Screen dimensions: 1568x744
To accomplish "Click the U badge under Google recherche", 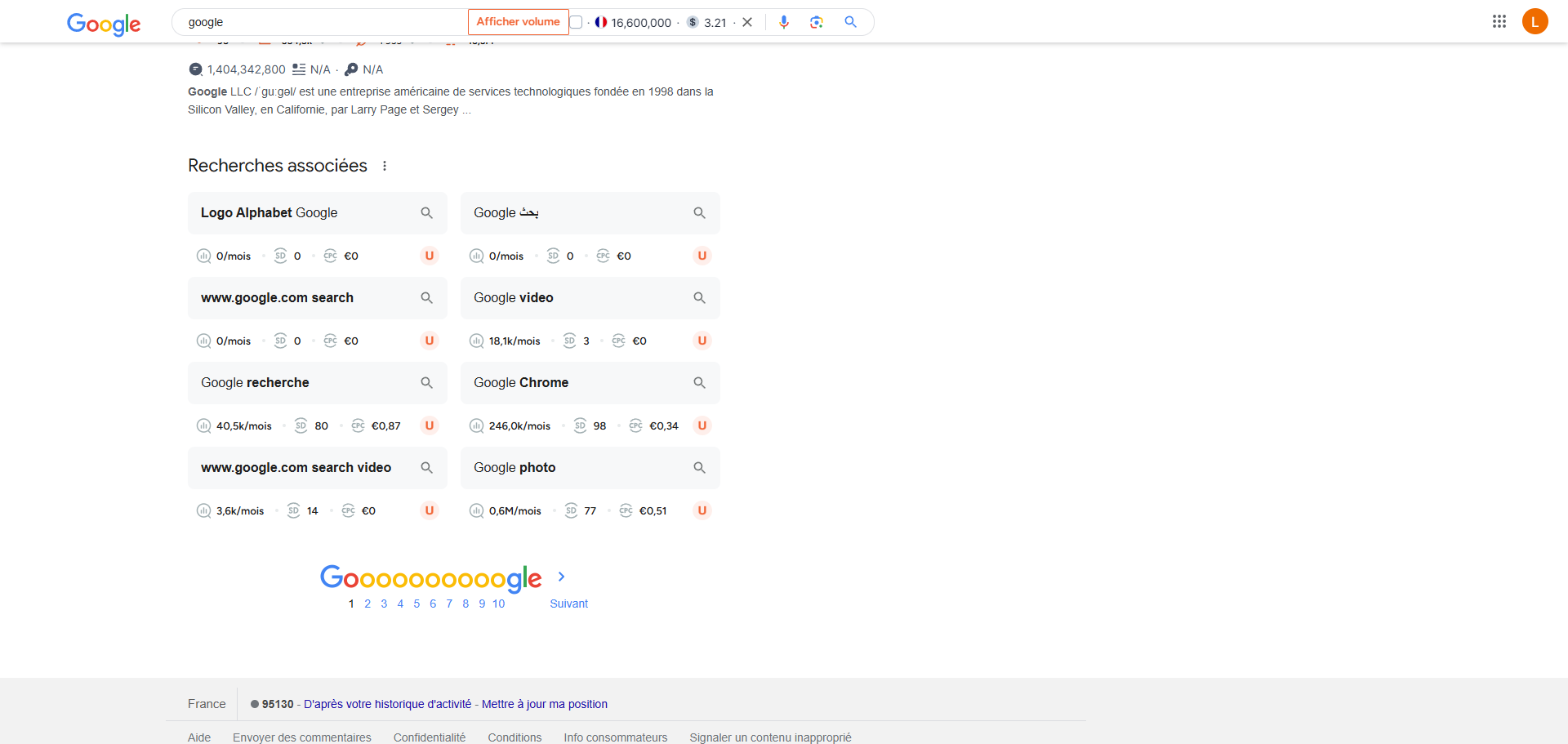I will 429,425.
